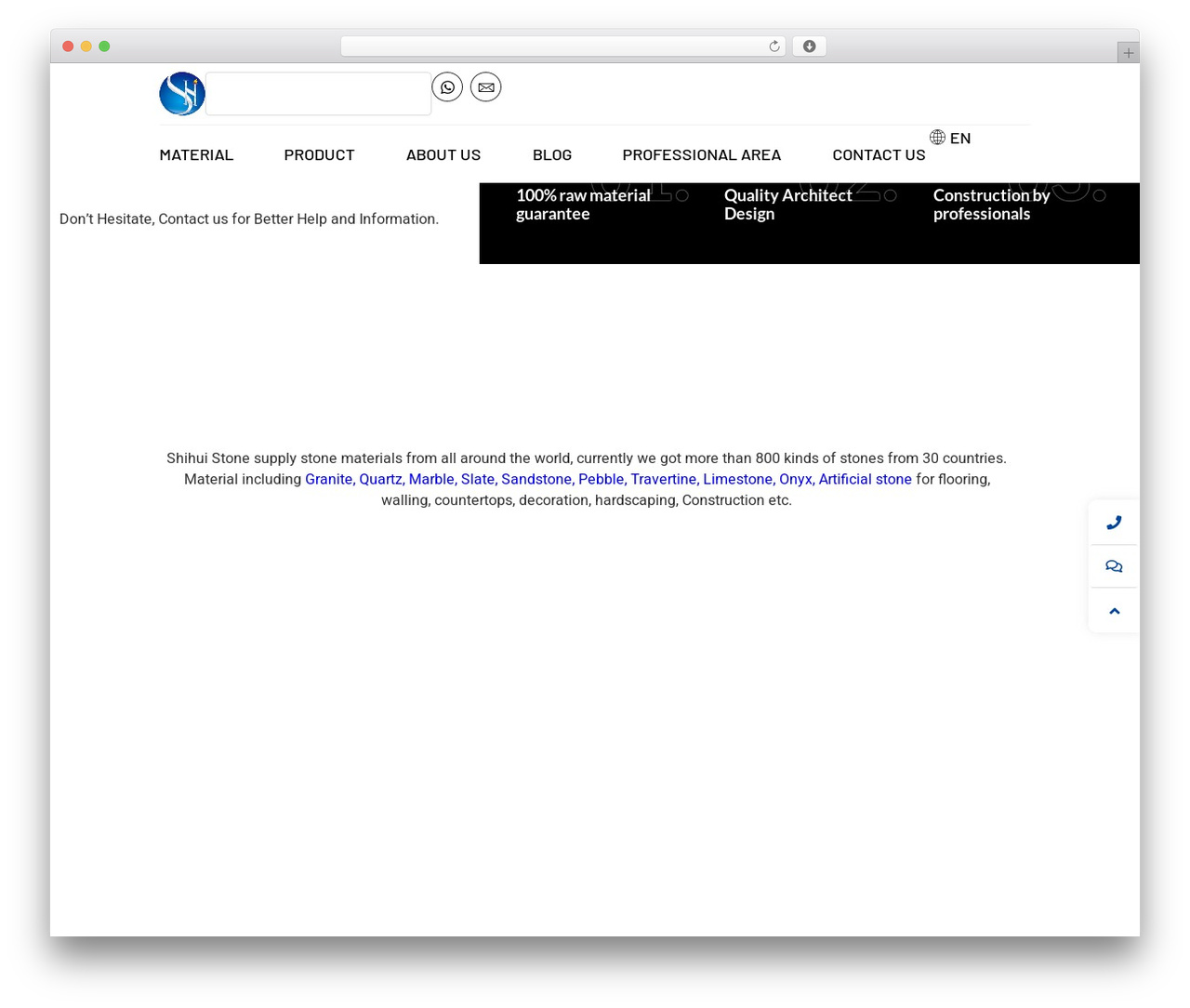The height and width of the screenshot is (1008, 1190).
Task: Open the WhatsApp contact icon
Action: pos(447,86)
